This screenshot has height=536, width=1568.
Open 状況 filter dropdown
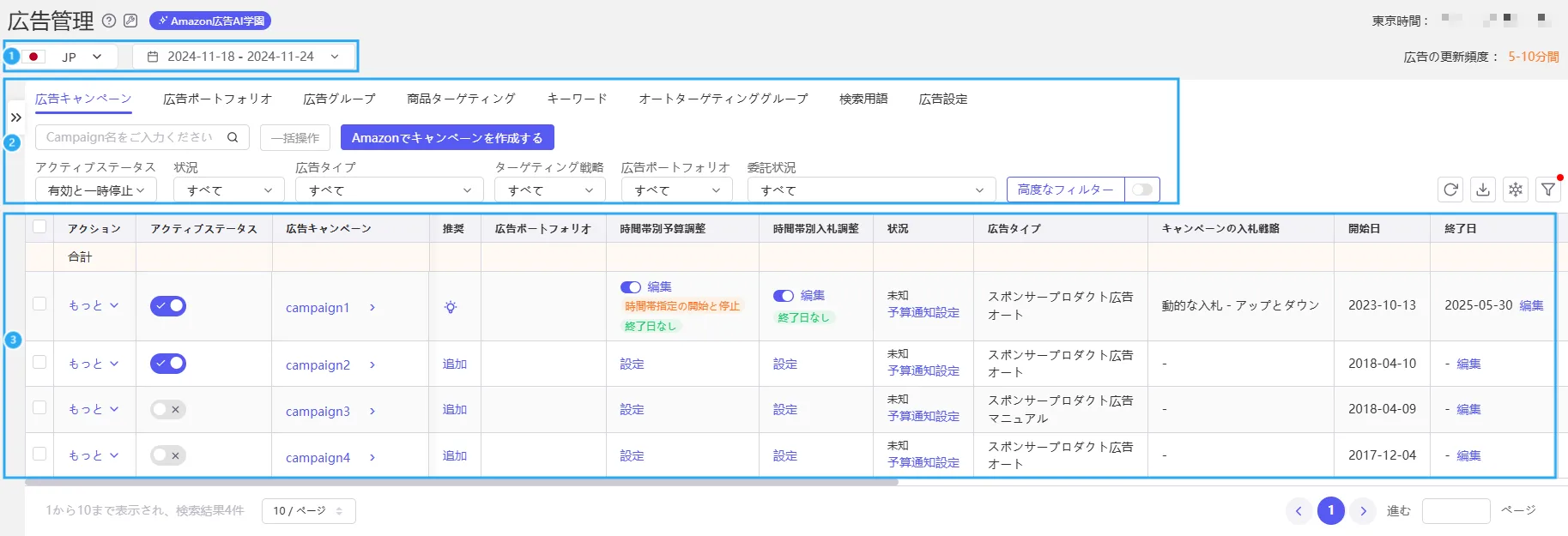pos(229,190)
